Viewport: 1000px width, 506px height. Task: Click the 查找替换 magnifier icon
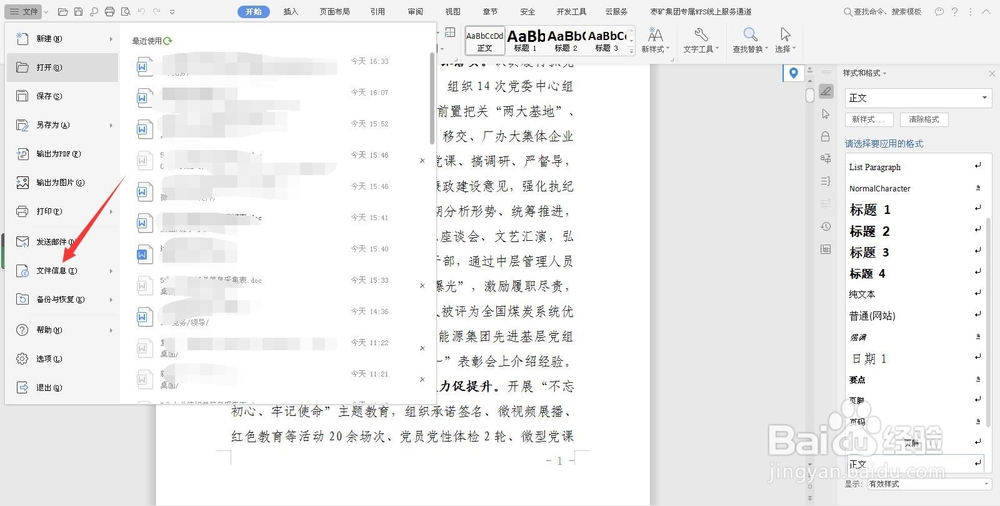751,34
